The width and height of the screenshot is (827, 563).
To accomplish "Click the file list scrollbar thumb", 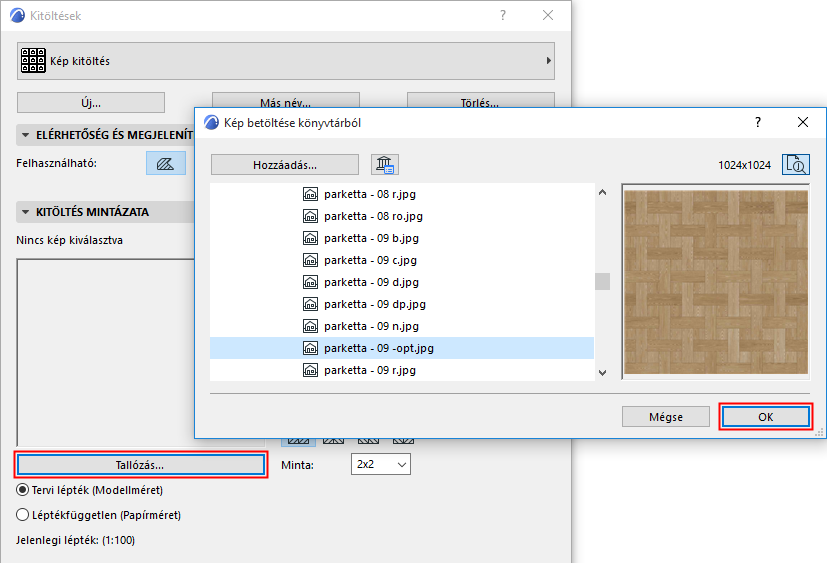I will point(602,281).
